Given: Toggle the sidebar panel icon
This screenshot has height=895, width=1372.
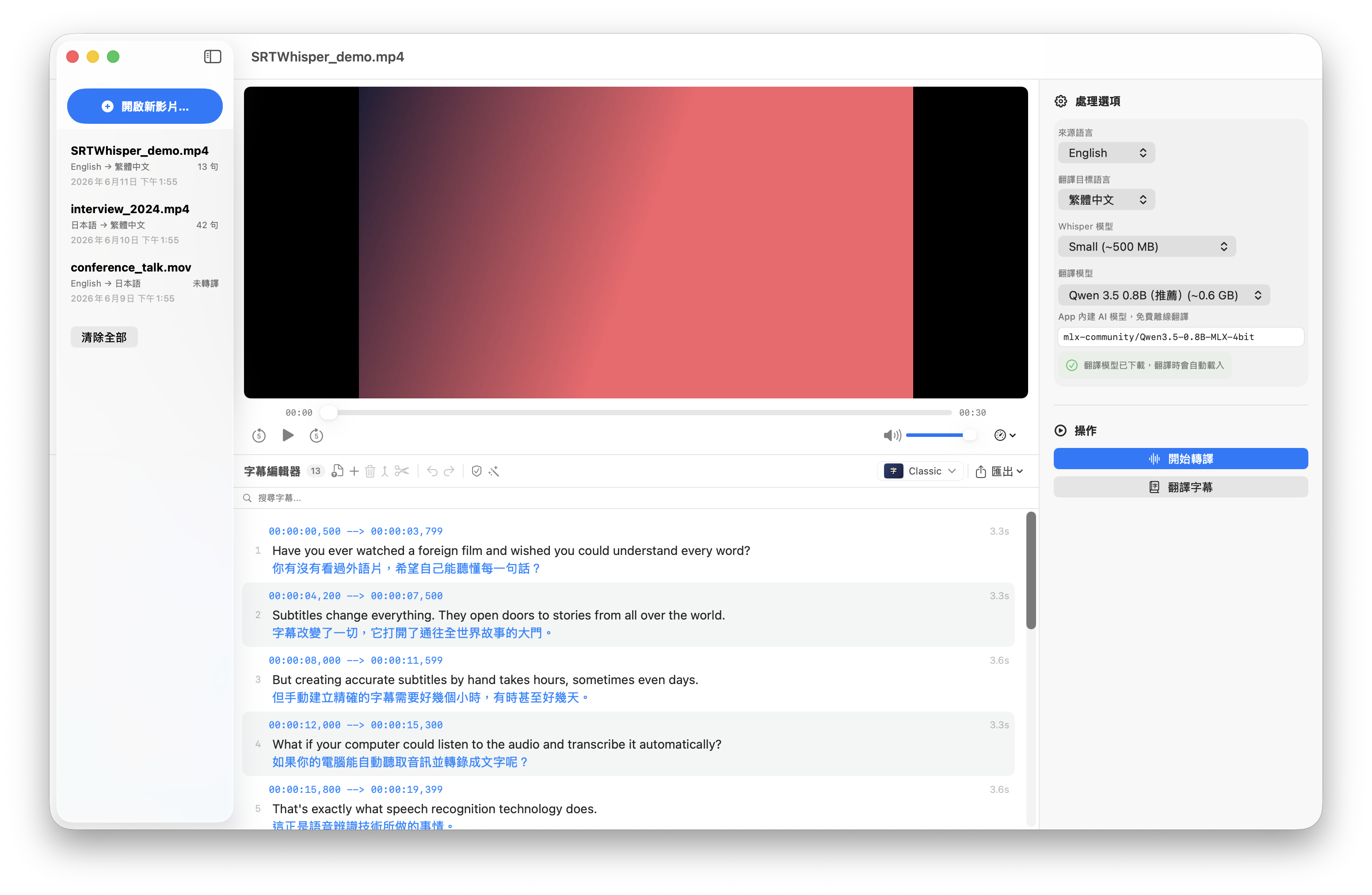Looking at the screenshot, I should (213, 57).
